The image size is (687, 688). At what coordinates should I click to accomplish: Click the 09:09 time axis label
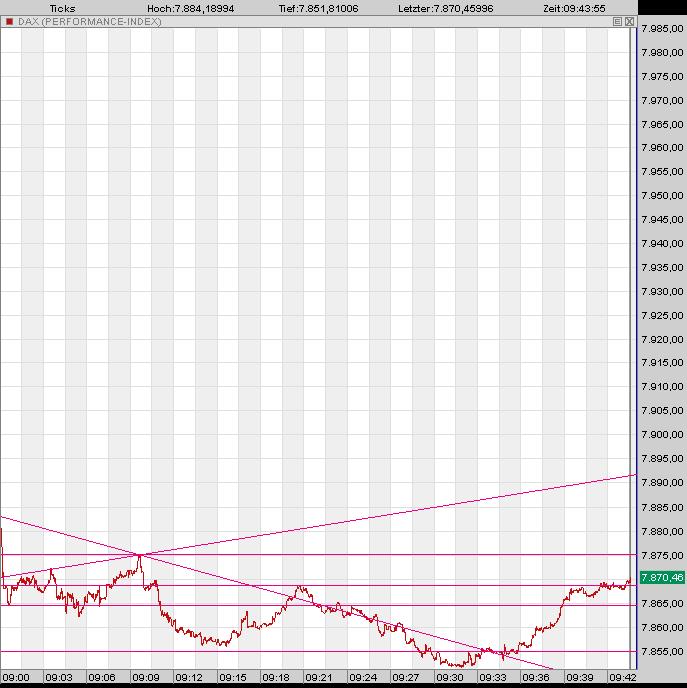click(146, 677)
